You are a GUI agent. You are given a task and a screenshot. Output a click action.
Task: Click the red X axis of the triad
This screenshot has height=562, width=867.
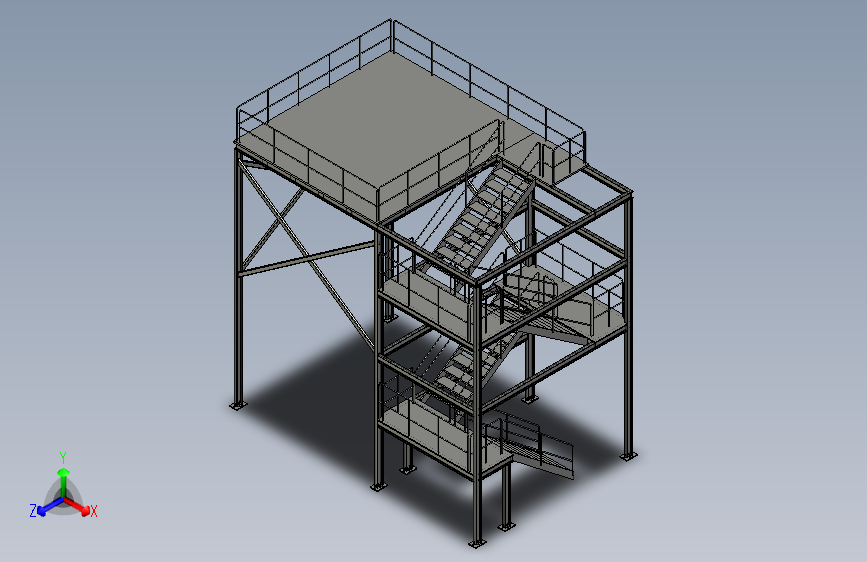[77, 506]
